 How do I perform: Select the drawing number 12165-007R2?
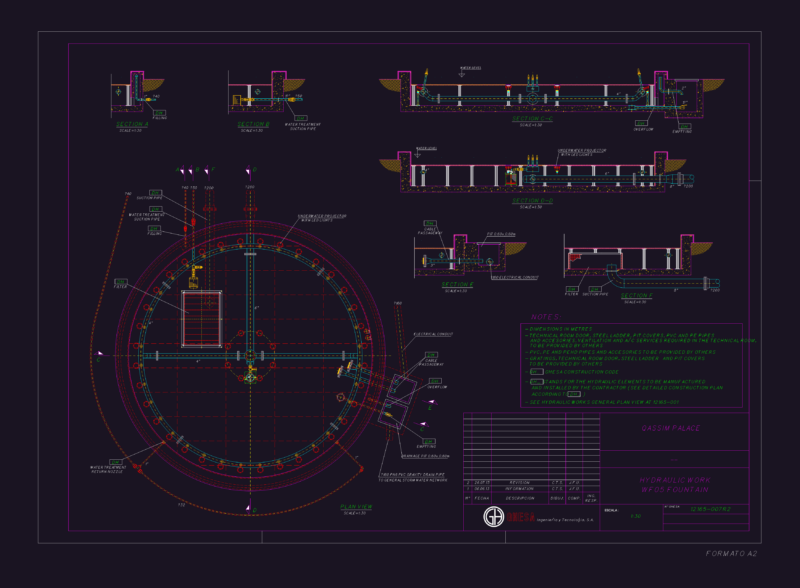point(710,509)
